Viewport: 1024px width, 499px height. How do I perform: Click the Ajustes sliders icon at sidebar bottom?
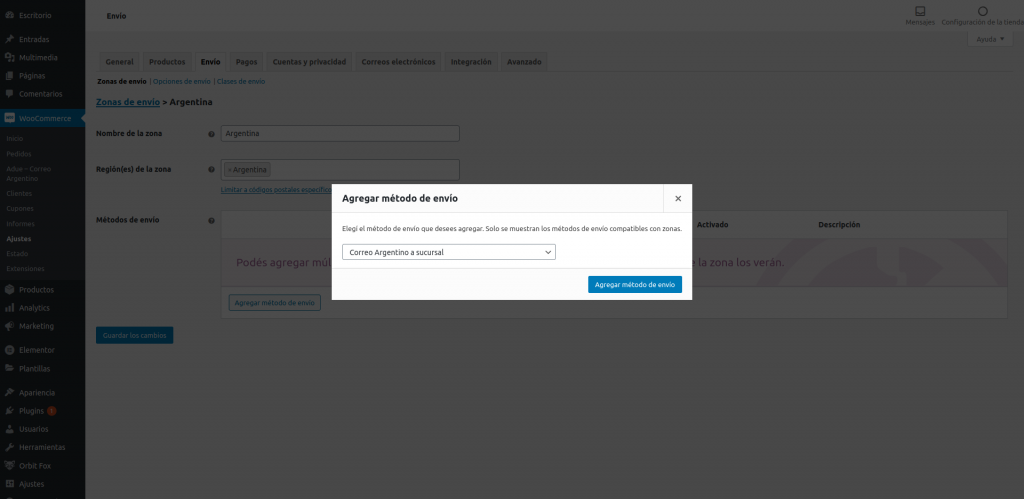9,484
